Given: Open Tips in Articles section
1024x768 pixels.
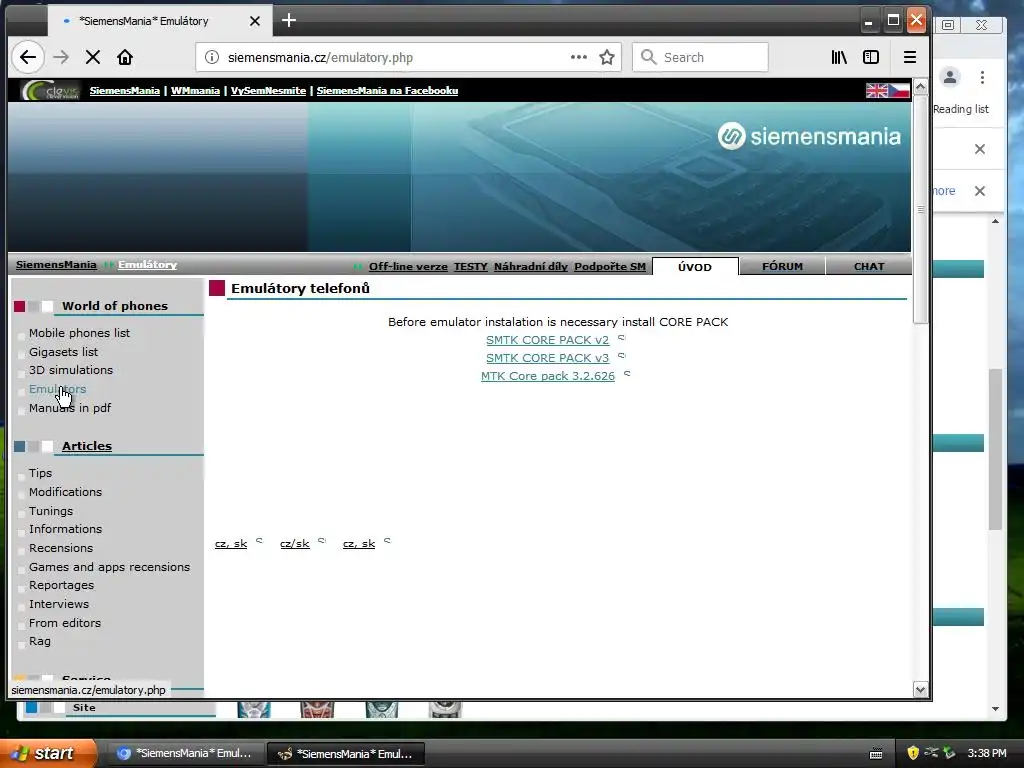Looking at the screenshot, I should pyautogui.click(x=40, y=473).
